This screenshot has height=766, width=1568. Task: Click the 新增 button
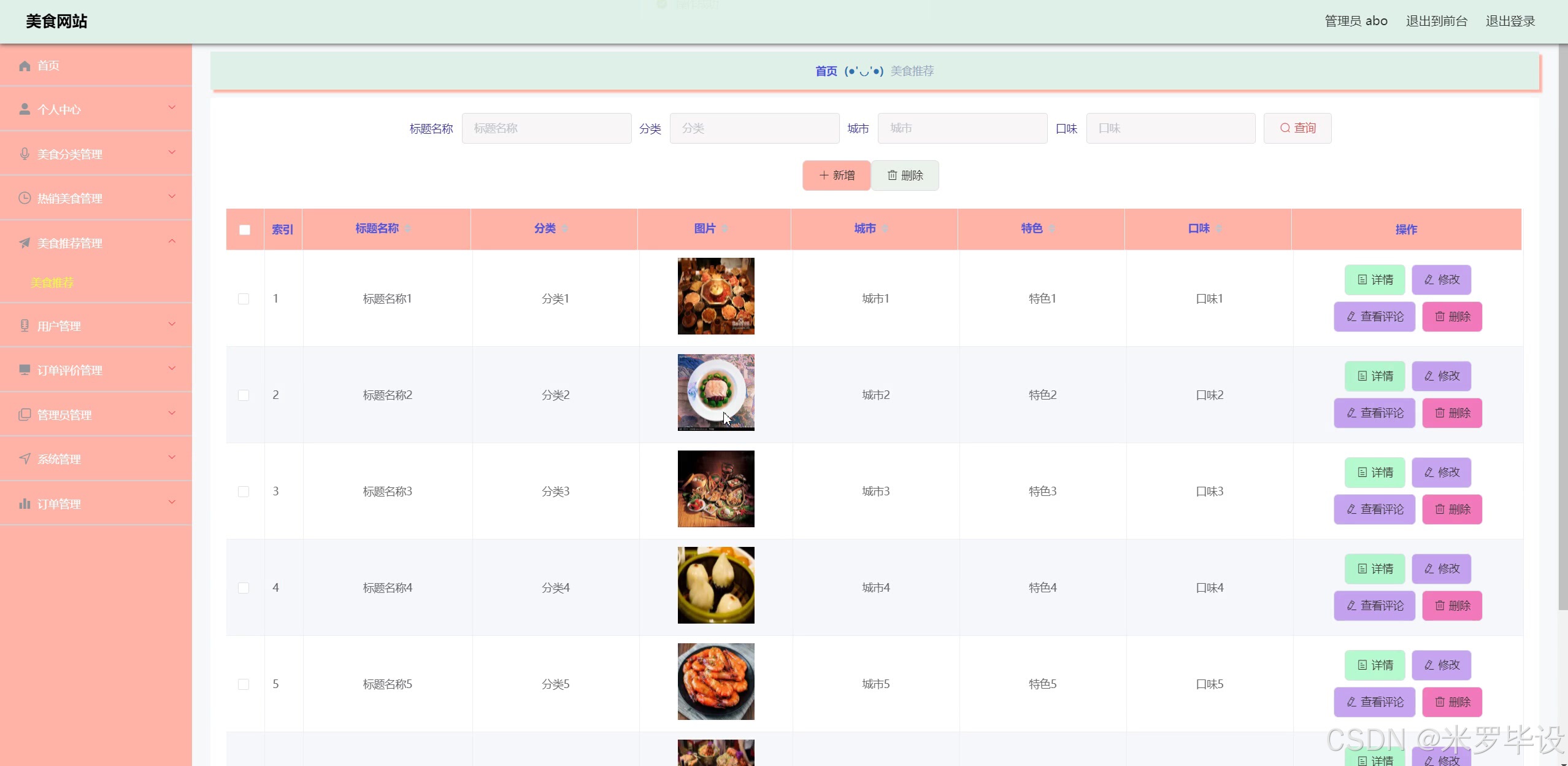[836, 176]
